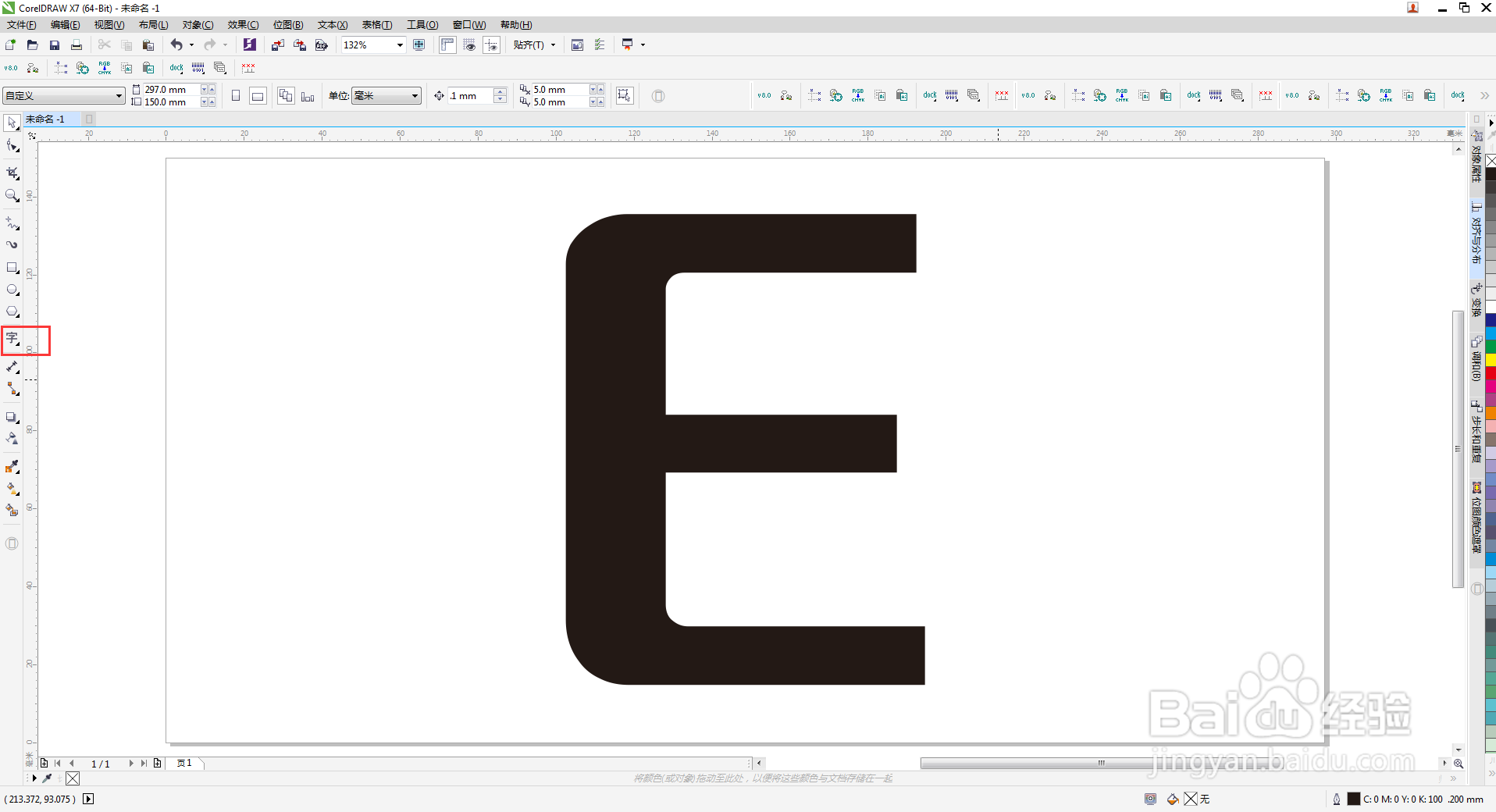Click the Publish to PDF icon
The width and height of the screenshot is (1496, 812).
pyautogui.click(x=322, y=45)
